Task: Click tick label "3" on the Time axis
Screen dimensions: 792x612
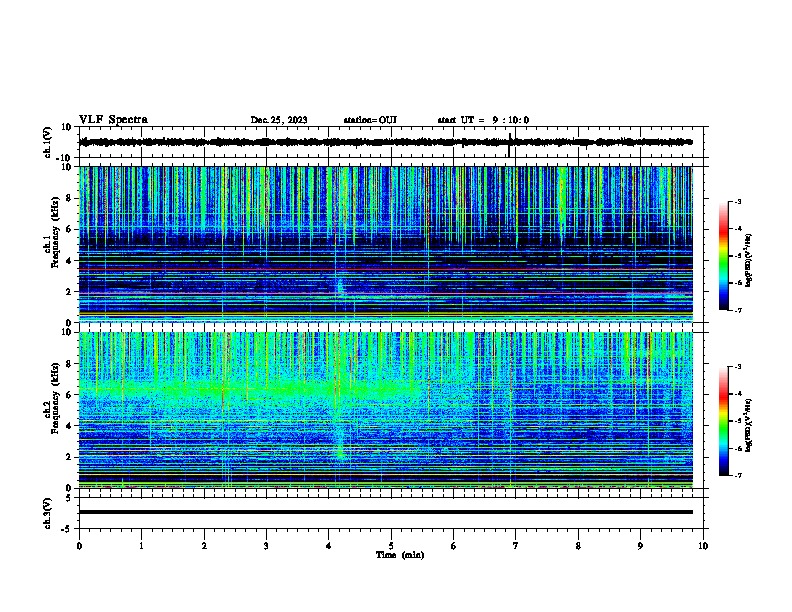Action: coord(266,546)
